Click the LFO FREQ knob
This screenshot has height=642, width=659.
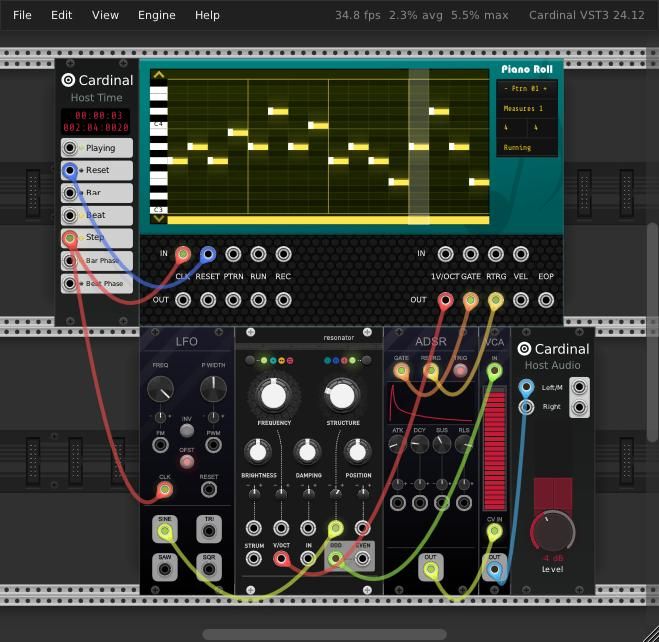pyautogui.click(x=160, y=389)
